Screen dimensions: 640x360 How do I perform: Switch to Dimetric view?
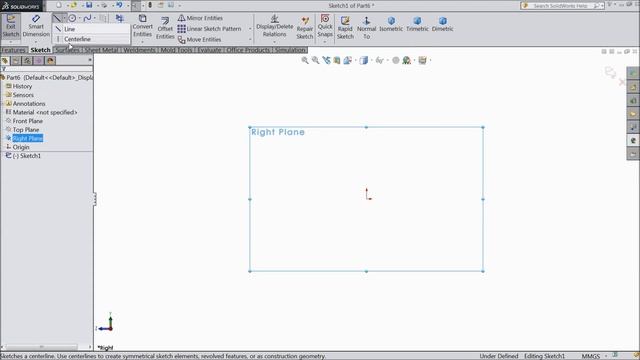coord(442,24)
